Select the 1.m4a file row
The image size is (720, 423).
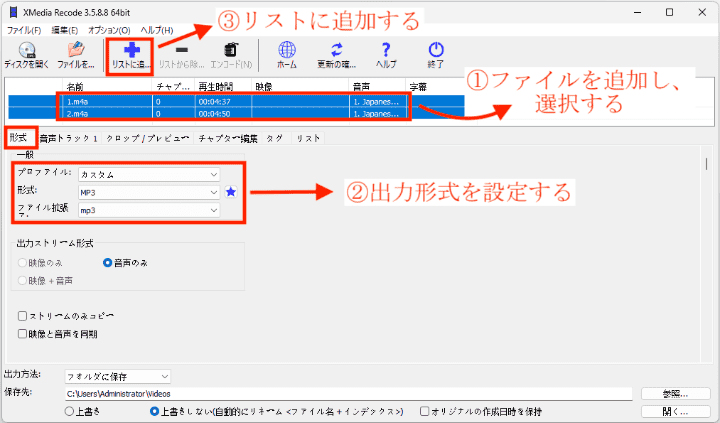[236, 102]
